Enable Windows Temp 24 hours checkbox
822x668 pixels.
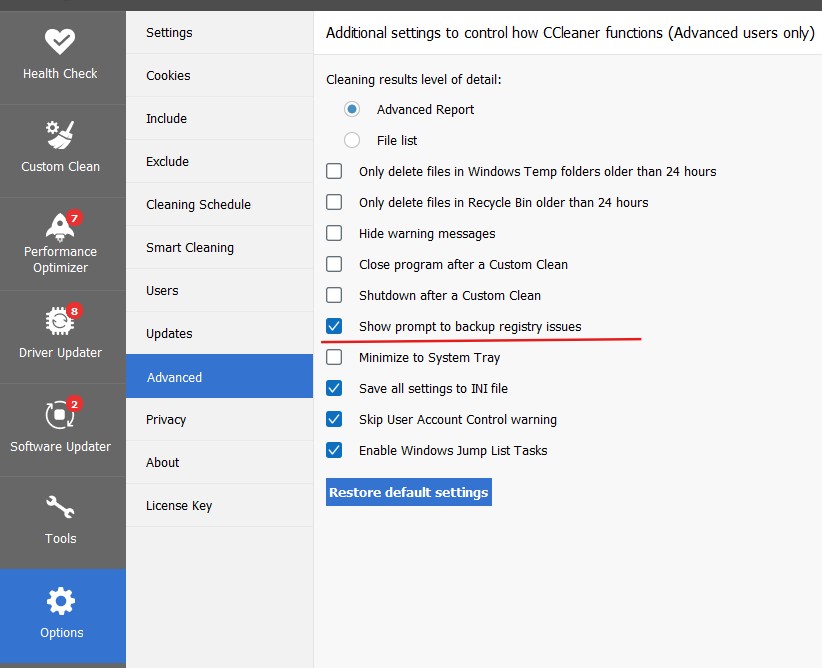pos(334,171)
